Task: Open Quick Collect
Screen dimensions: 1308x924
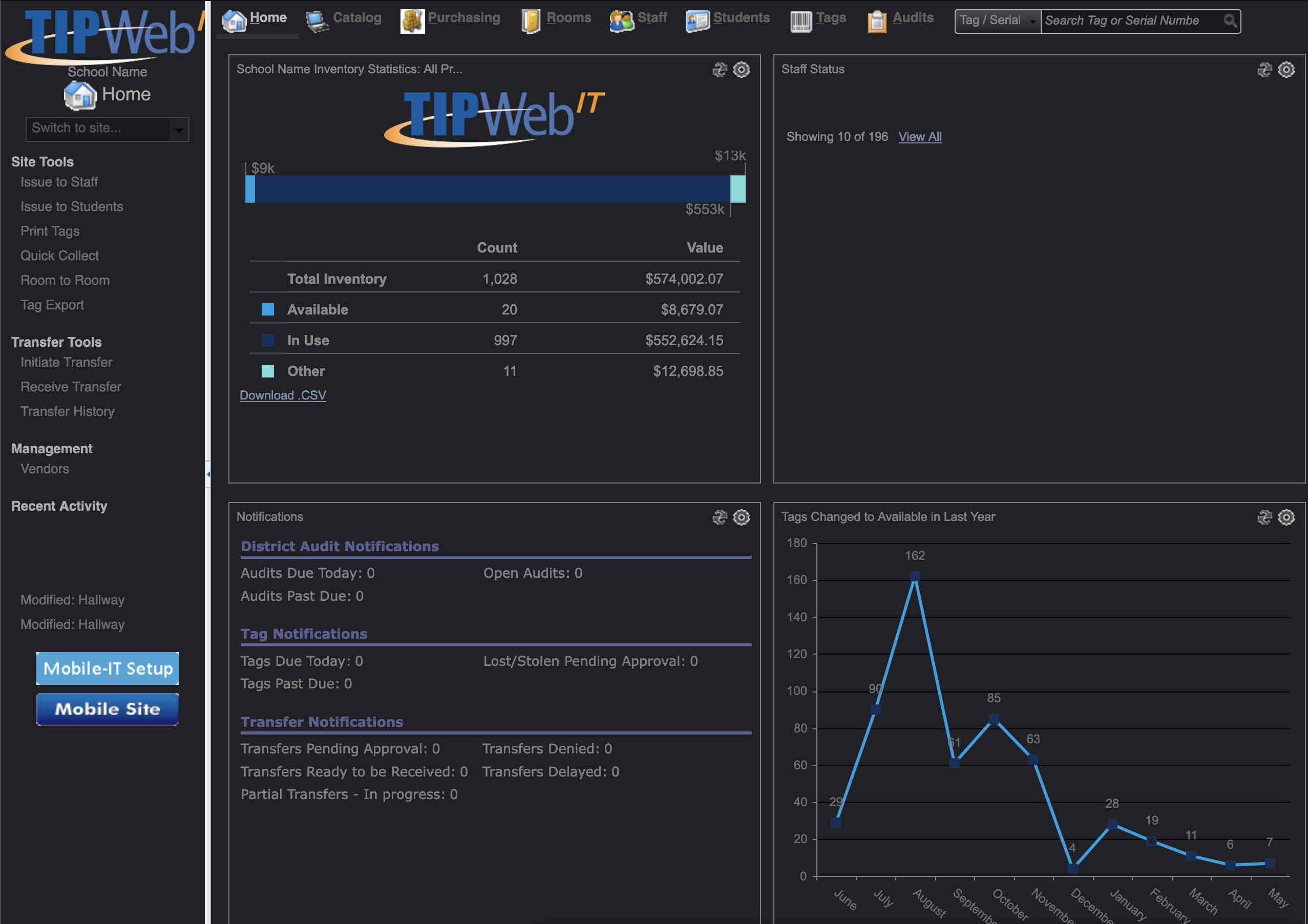Action: (60, 256)
